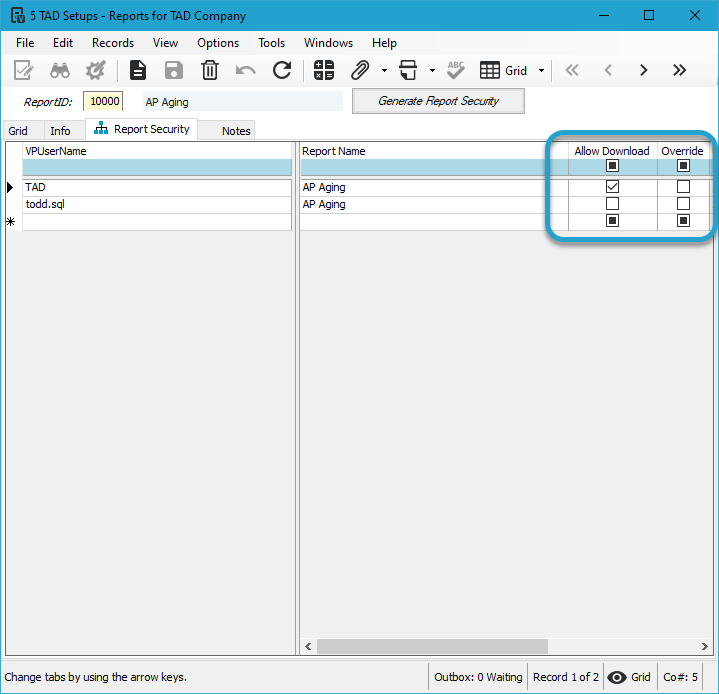Open the Tools menu
Screen dimensions: 719x694
click(x=271, y=43)
